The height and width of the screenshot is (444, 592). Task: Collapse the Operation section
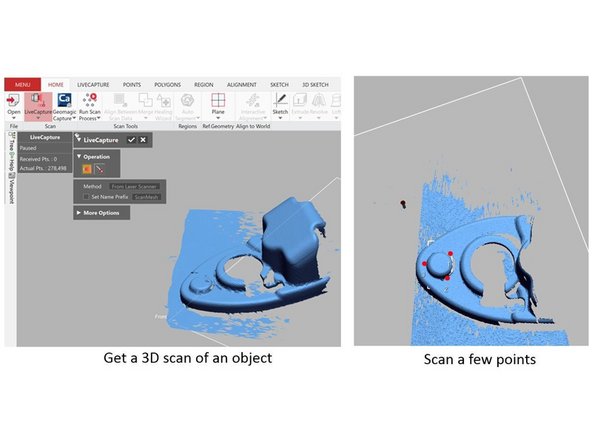coord(79,156)
